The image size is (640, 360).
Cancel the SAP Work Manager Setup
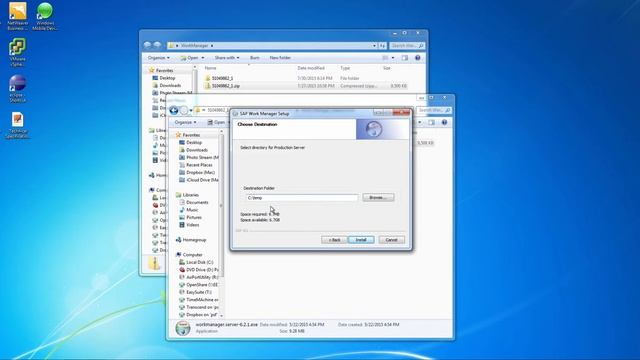[x=391, y=240]
